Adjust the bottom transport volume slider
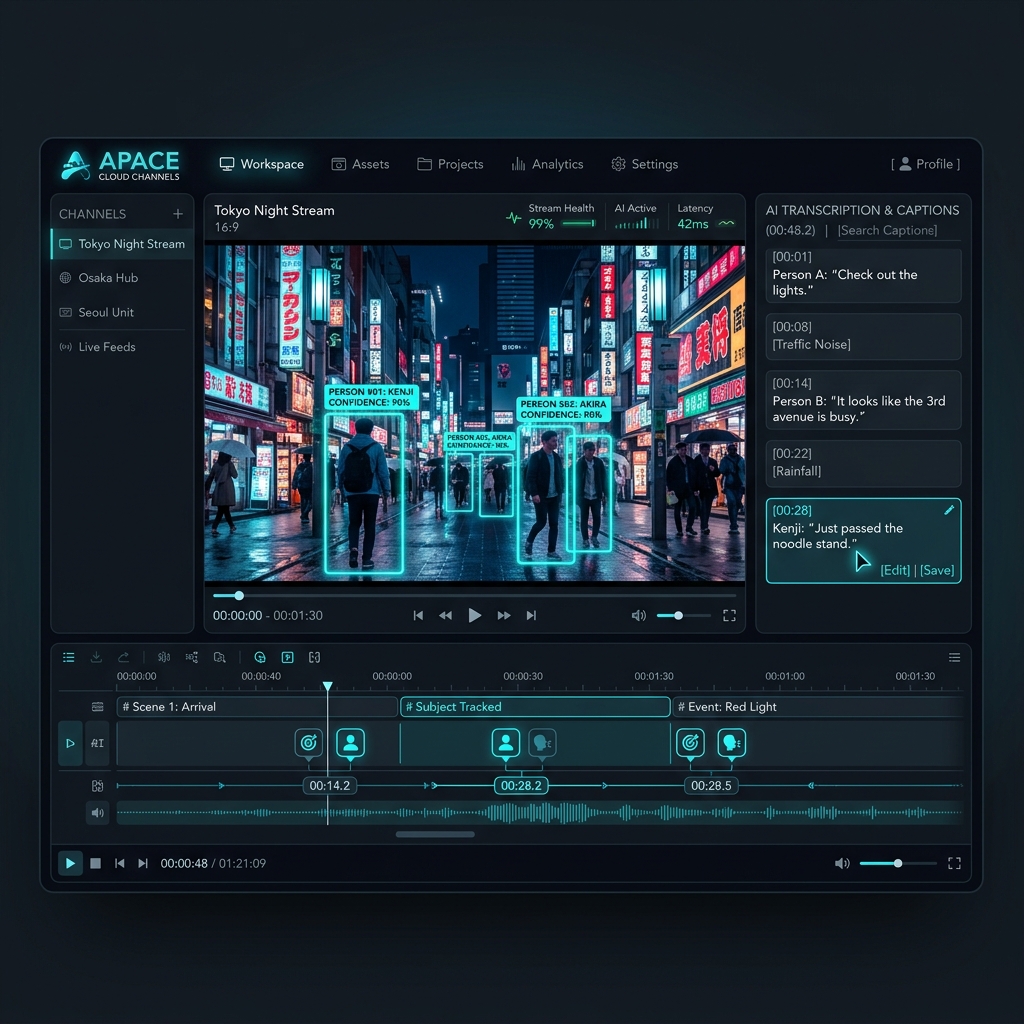The height and width of the screenshot is (1024, 1024). [x=898, y=863]
